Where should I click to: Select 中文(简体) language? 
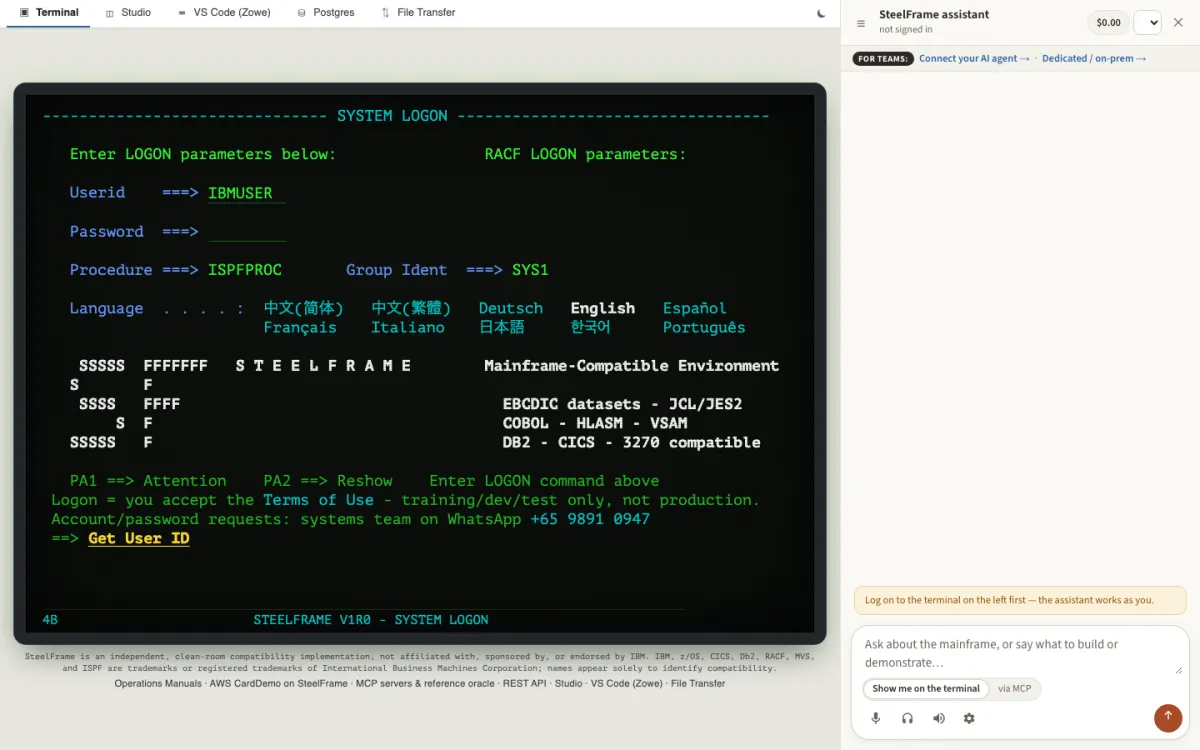(303, 308)
